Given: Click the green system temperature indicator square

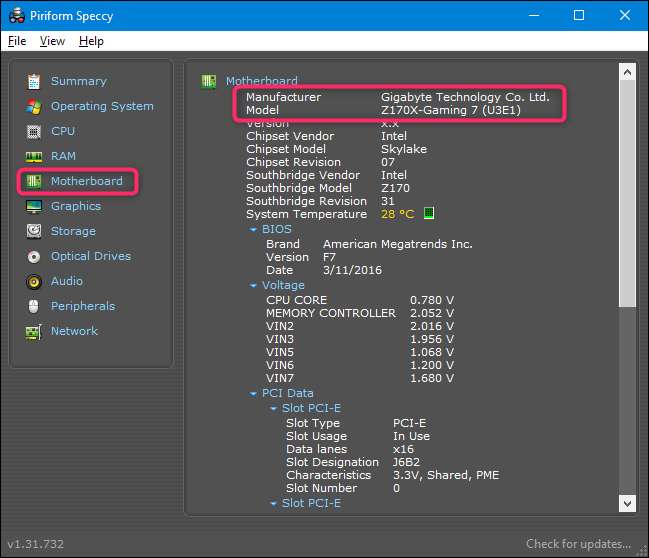Looking at the screenshot, I should (x=428, y=213).
